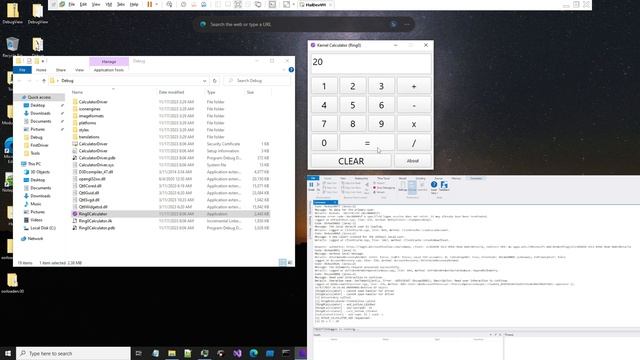Select Videos under This PC
640x360 pixels.
click(36, 220)
